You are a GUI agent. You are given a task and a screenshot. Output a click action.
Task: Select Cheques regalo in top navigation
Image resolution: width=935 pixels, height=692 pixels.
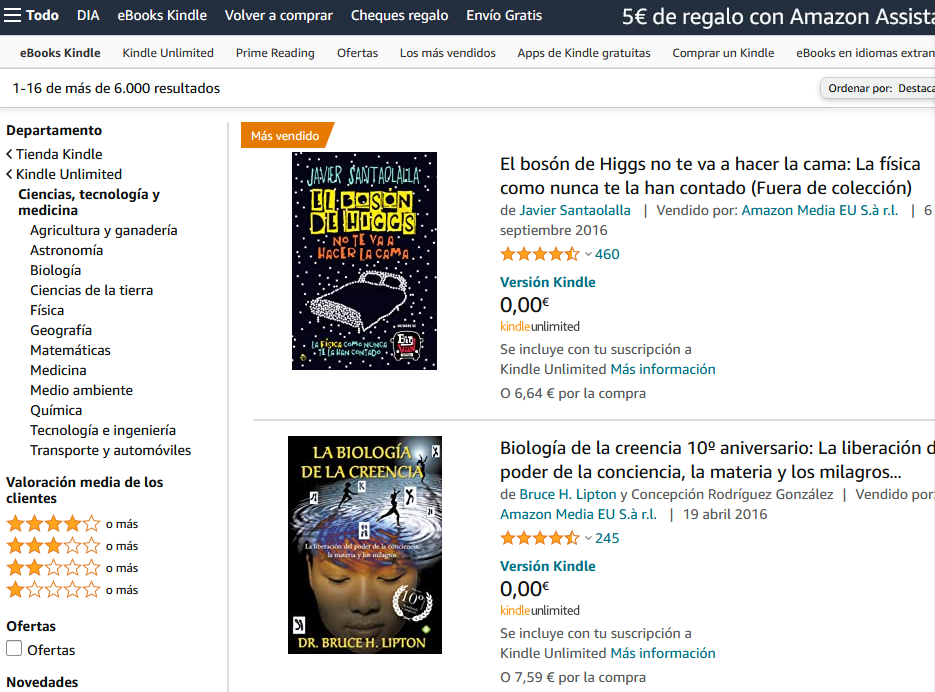(400, 15)
